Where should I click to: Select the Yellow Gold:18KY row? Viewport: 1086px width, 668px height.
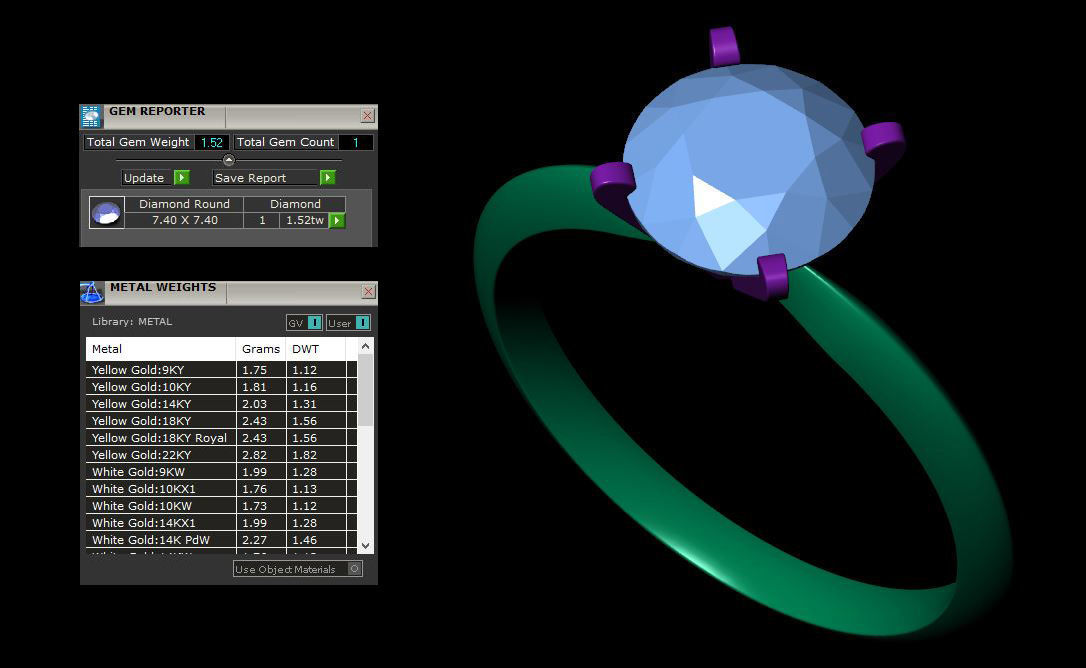[222, 421]
